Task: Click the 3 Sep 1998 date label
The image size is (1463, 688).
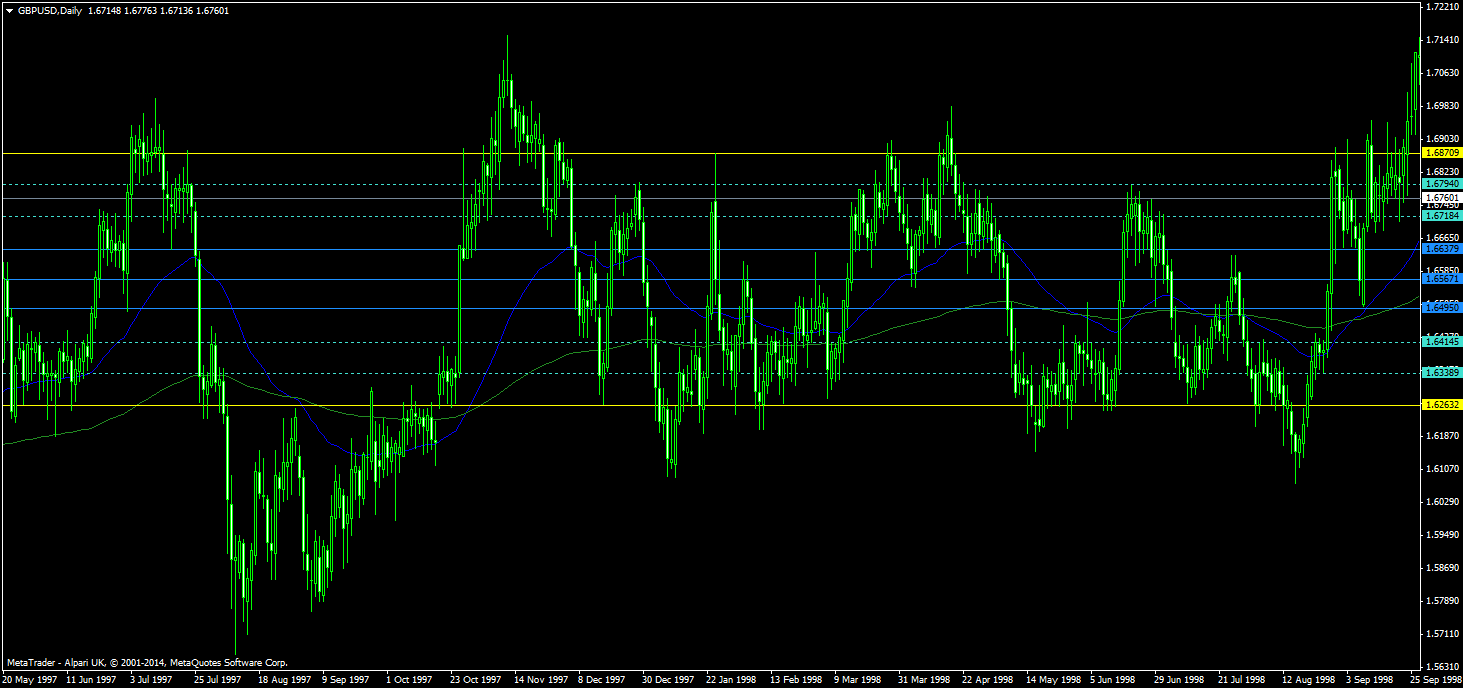Action: click(x=1371, y=679)
